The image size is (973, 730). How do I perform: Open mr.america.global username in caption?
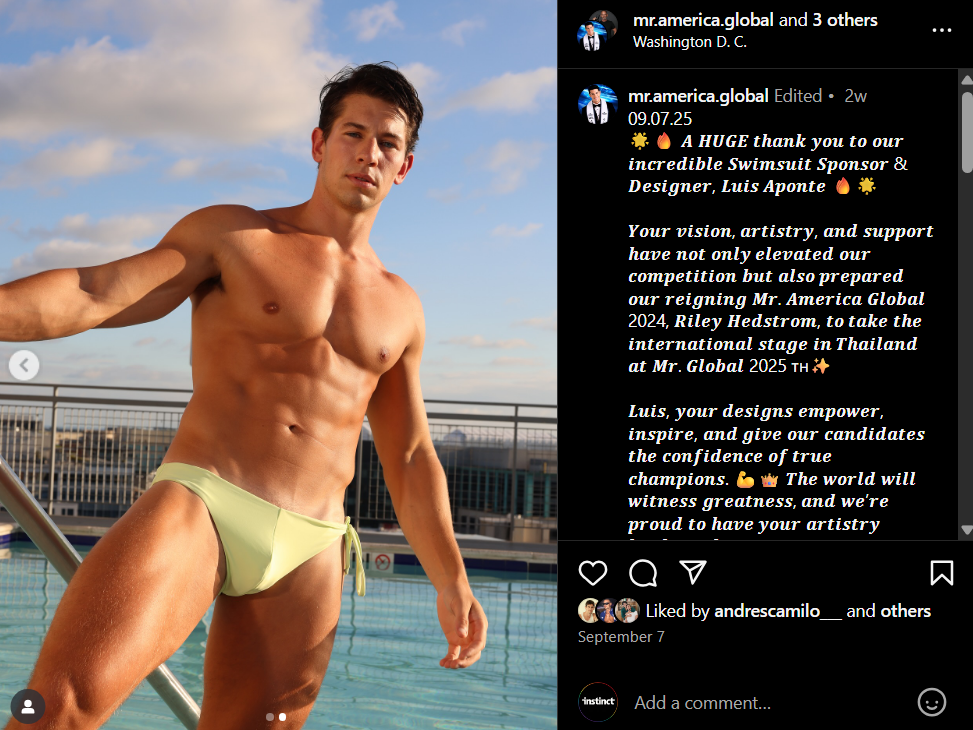coord(698,96)
